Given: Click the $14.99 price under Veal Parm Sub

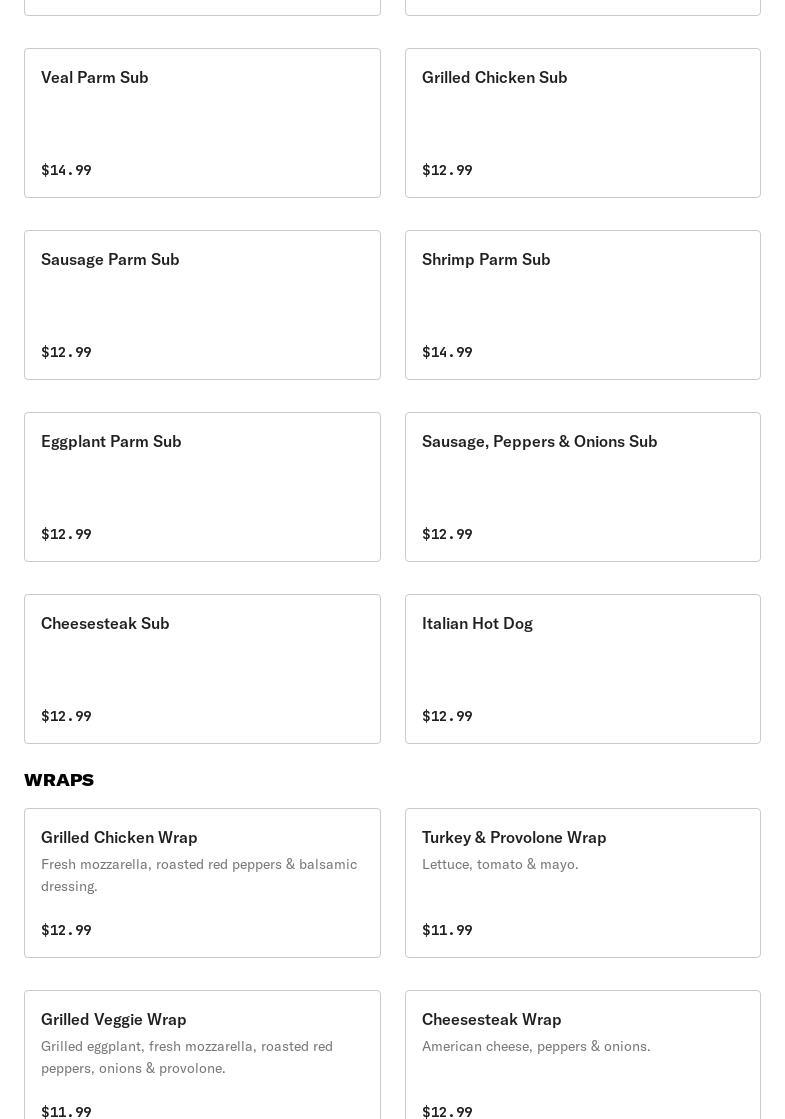Looking at the screenshot, I should coord(66,170).
